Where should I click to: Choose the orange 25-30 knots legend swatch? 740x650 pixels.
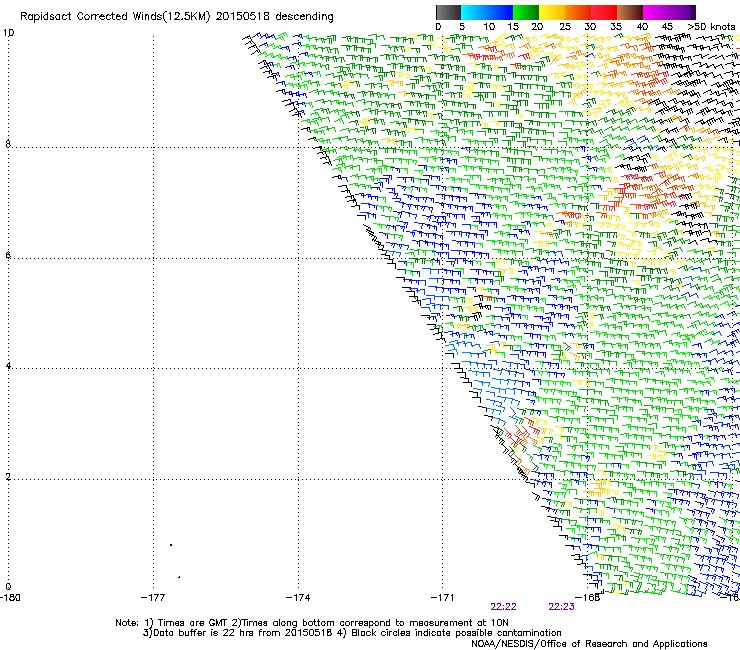[x=578, y=12]
